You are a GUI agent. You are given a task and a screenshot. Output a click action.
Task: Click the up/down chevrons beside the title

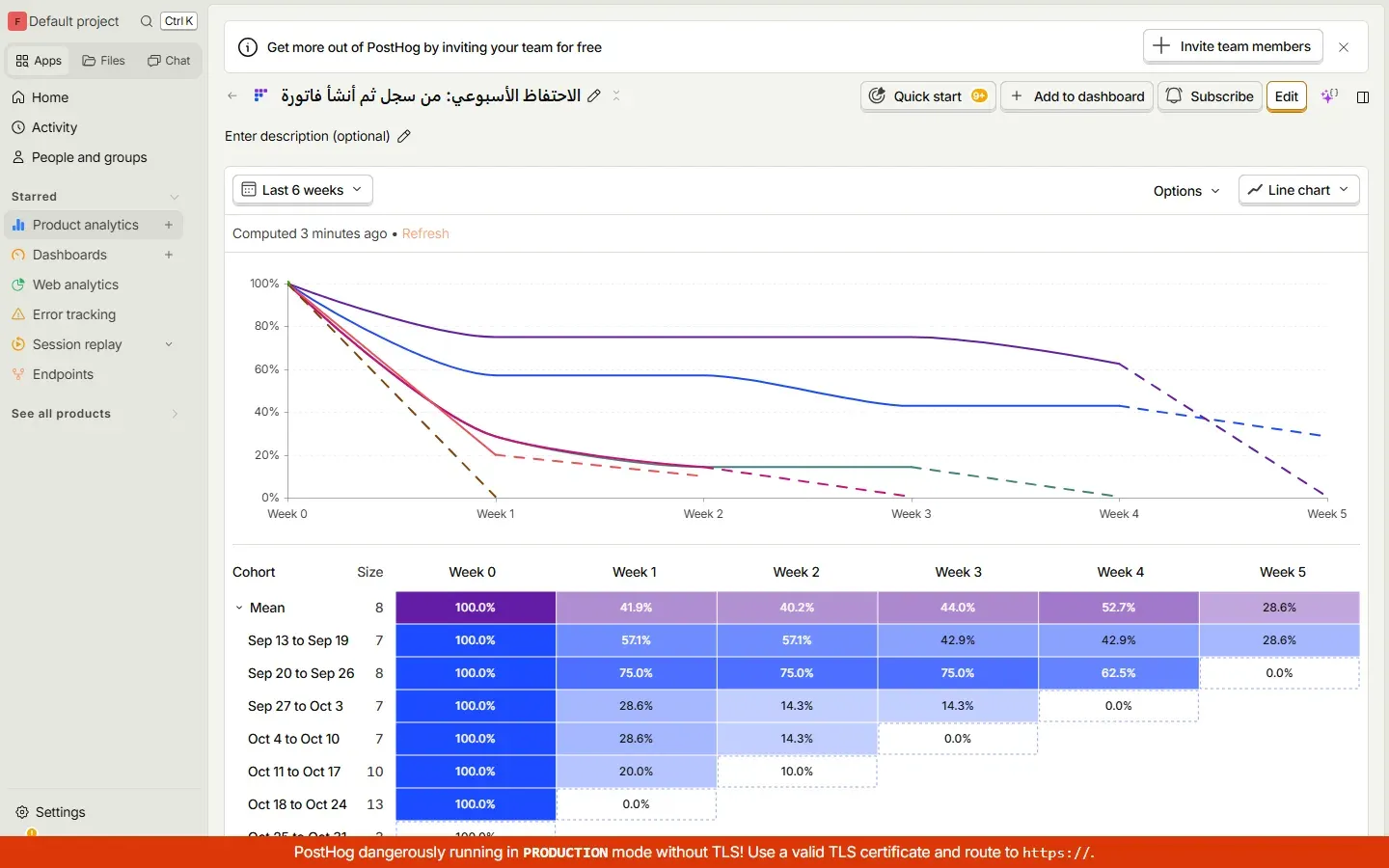point(616,95)
